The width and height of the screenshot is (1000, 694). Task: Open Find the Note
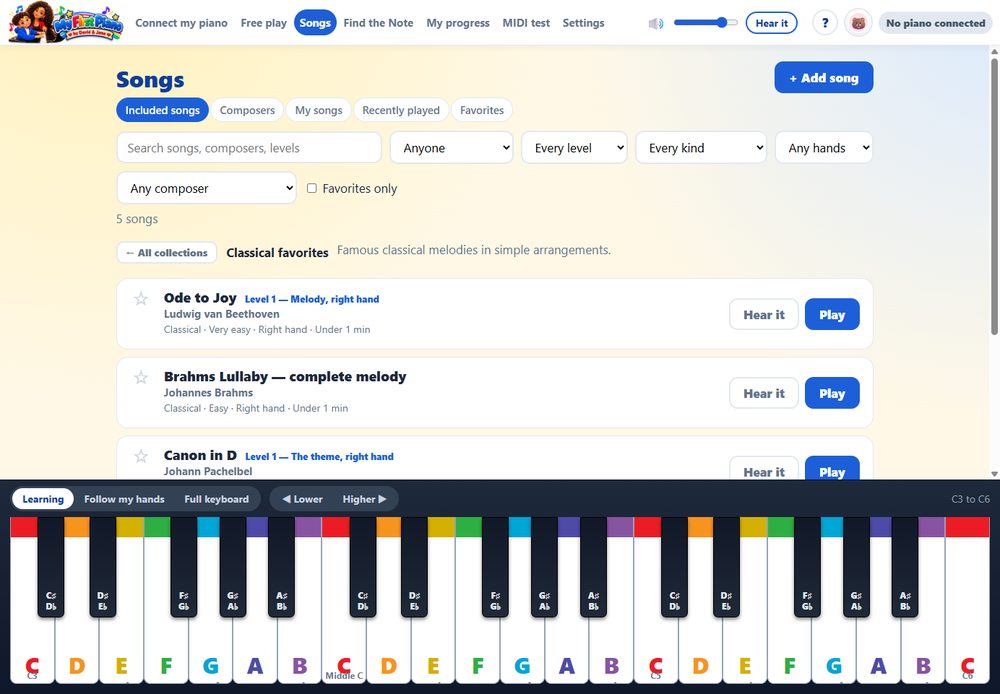pos(378,23)
